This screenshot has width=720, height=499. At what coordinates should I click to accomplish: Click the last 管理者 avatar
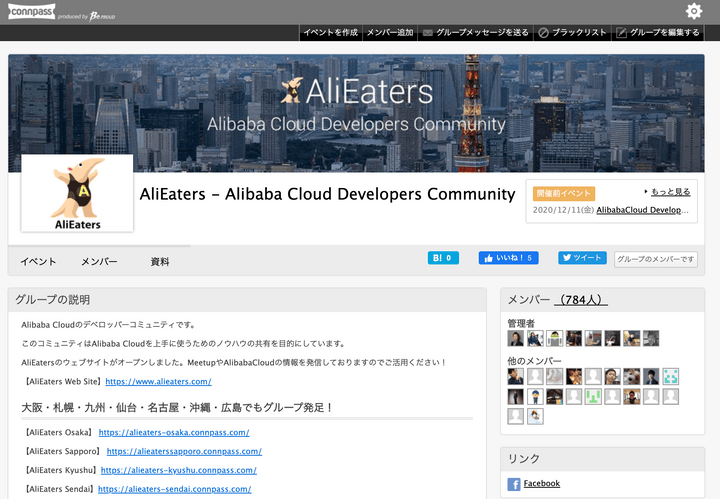click(651, 338)
